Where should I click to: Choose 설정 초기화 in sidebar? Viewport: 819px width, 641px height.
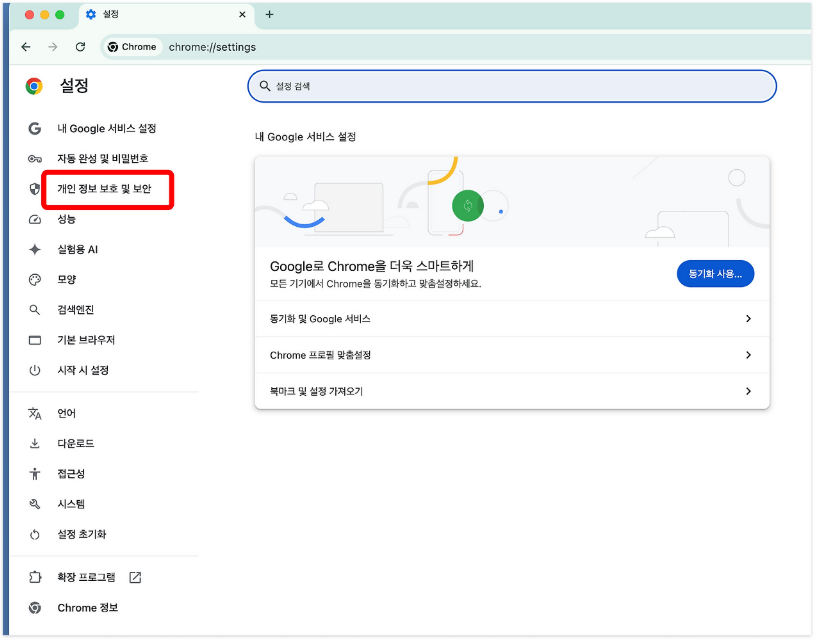(81, 534)
